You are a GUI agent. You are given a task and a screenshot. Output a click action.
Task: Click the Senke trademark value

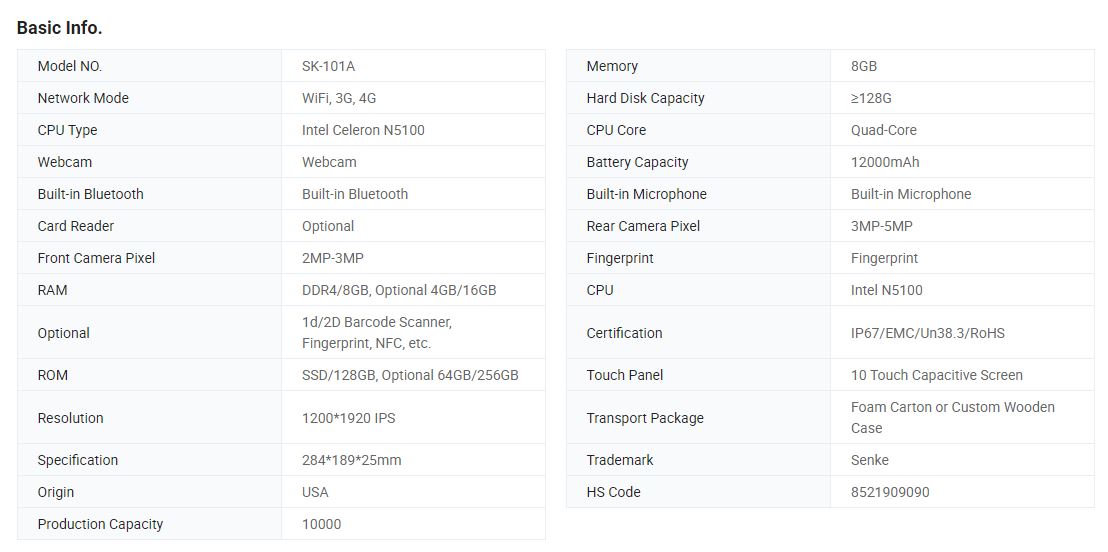point(870,460)
